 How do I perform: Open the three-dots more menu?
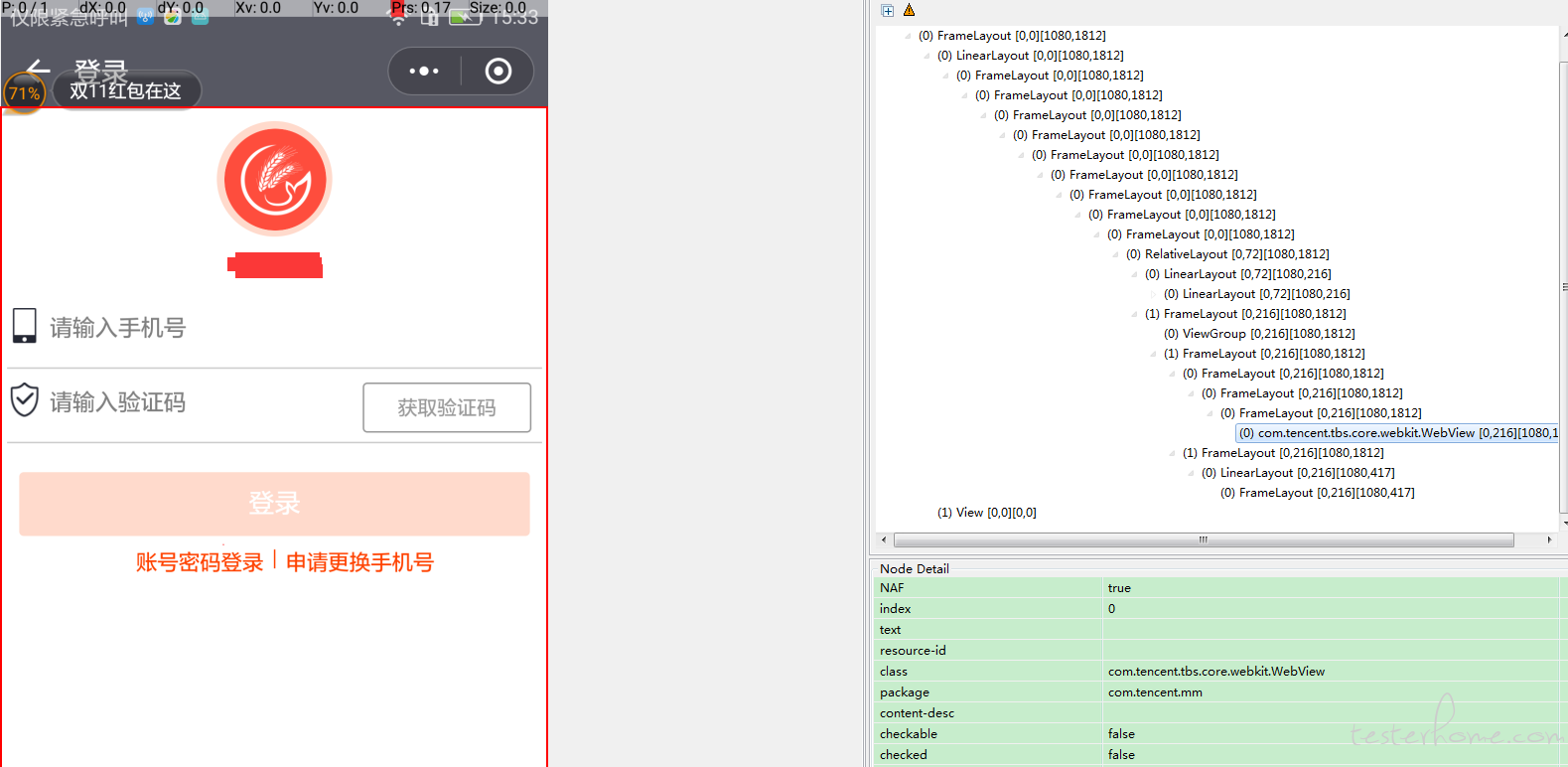point(424,71)
